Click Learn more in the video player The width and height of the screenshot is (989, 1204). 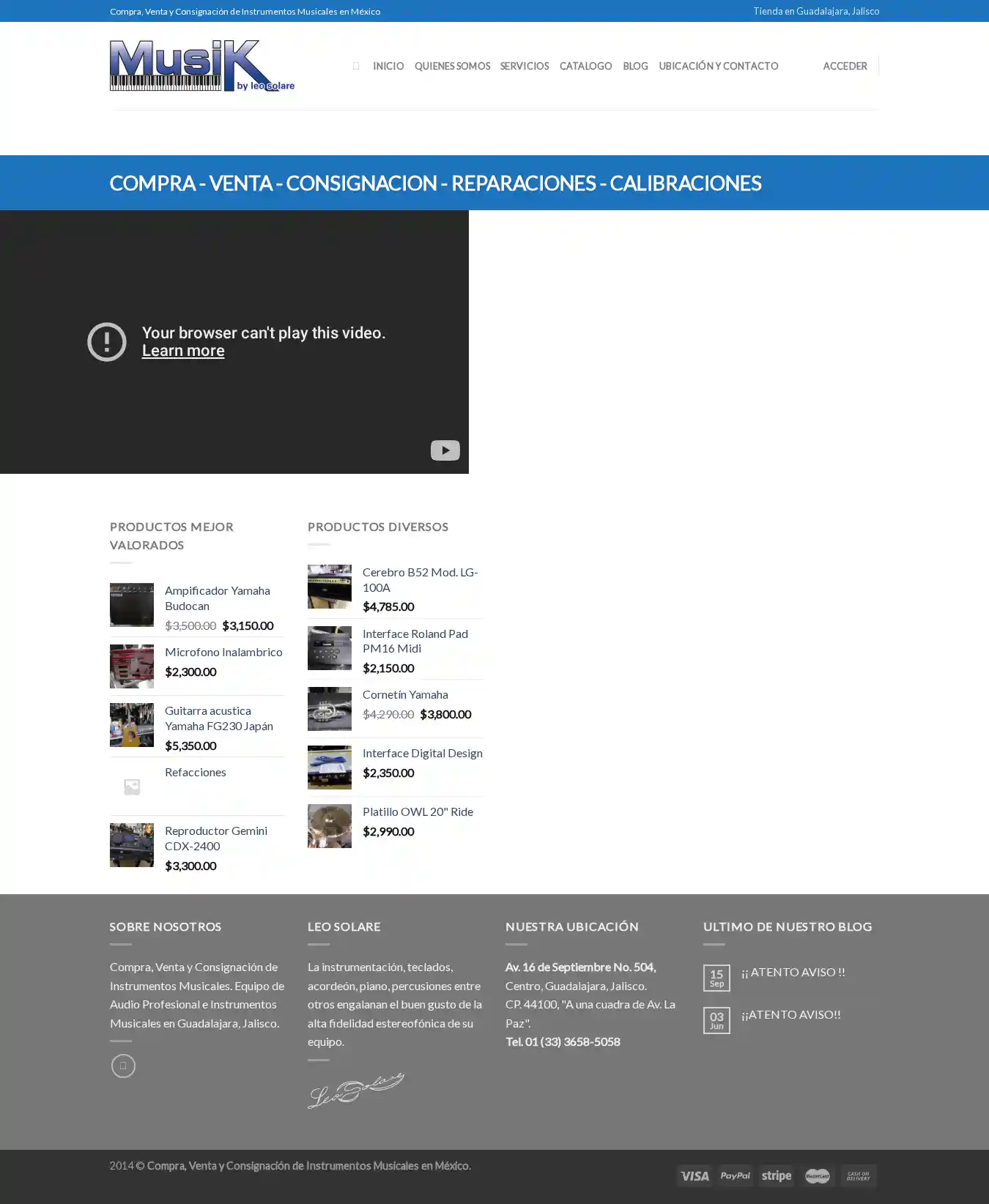click(183, 351)
